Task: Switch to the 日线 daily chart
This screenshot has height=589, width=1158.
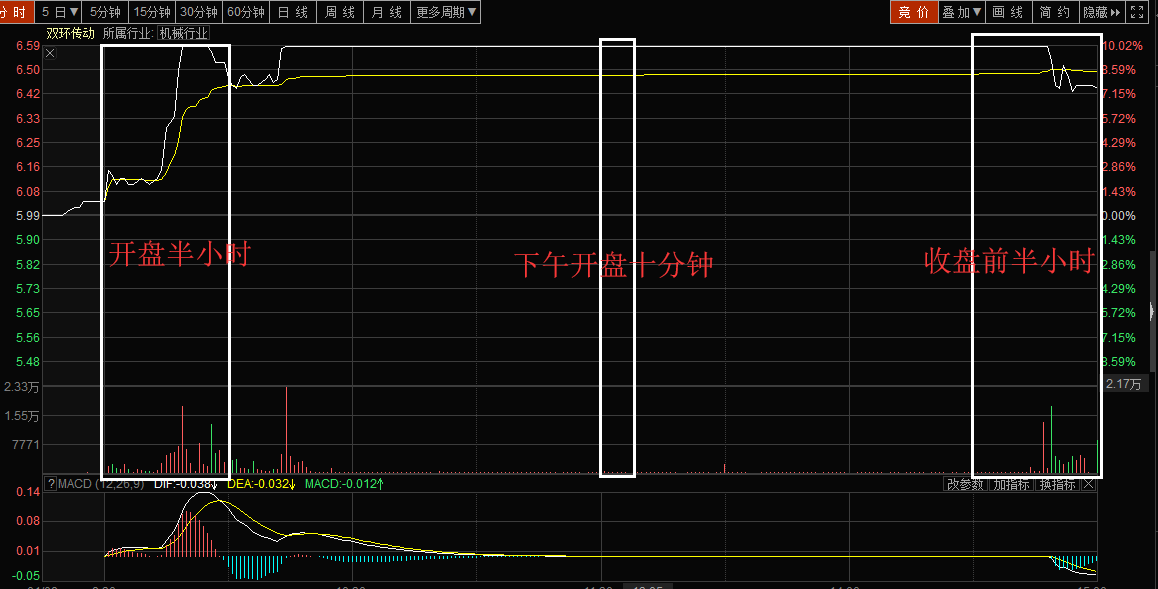Action: coord(293,12)
